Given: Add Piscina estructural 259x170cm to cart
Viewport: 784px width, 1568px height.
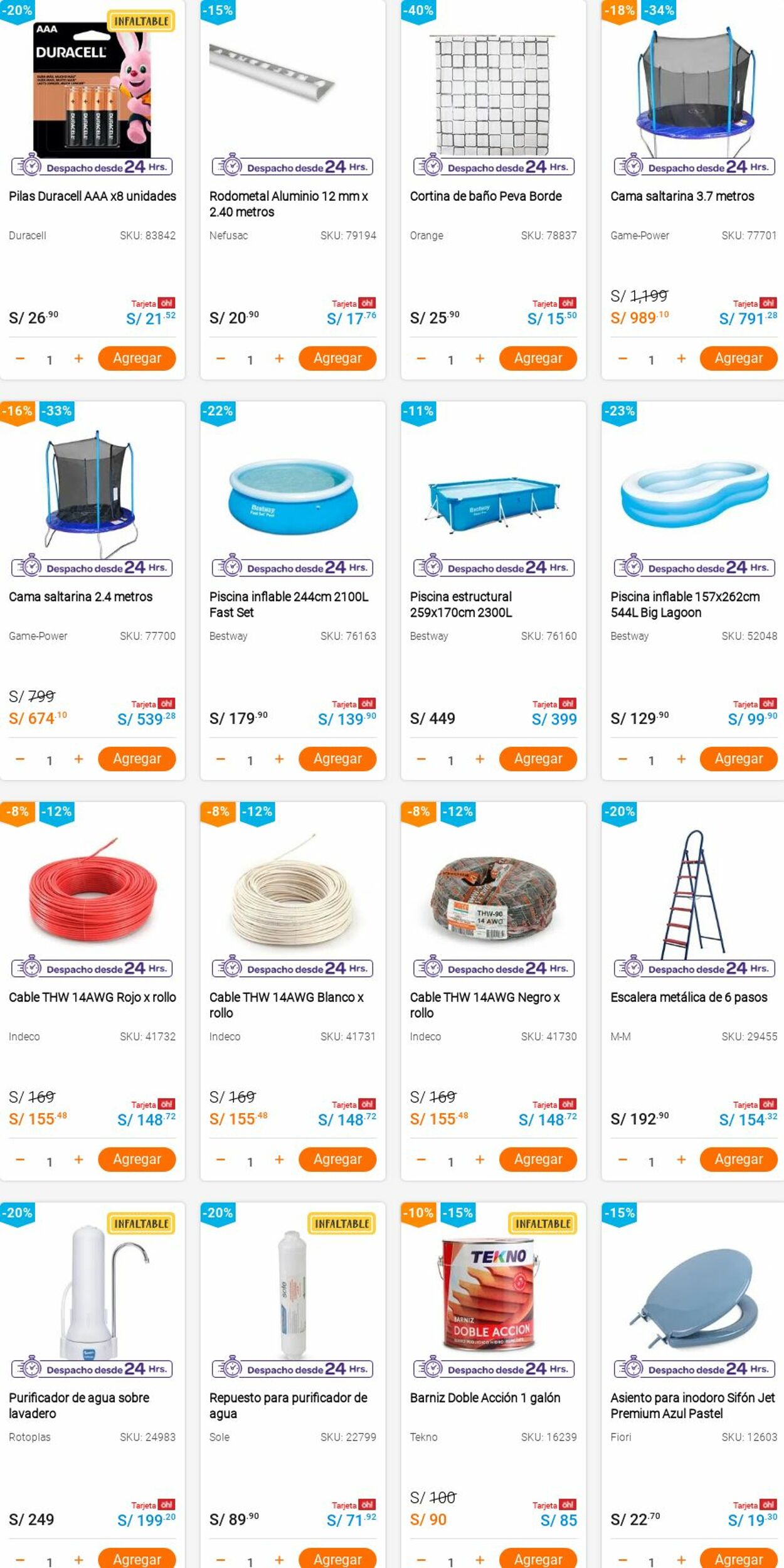Looking at the screenshot, I should 538,759.
